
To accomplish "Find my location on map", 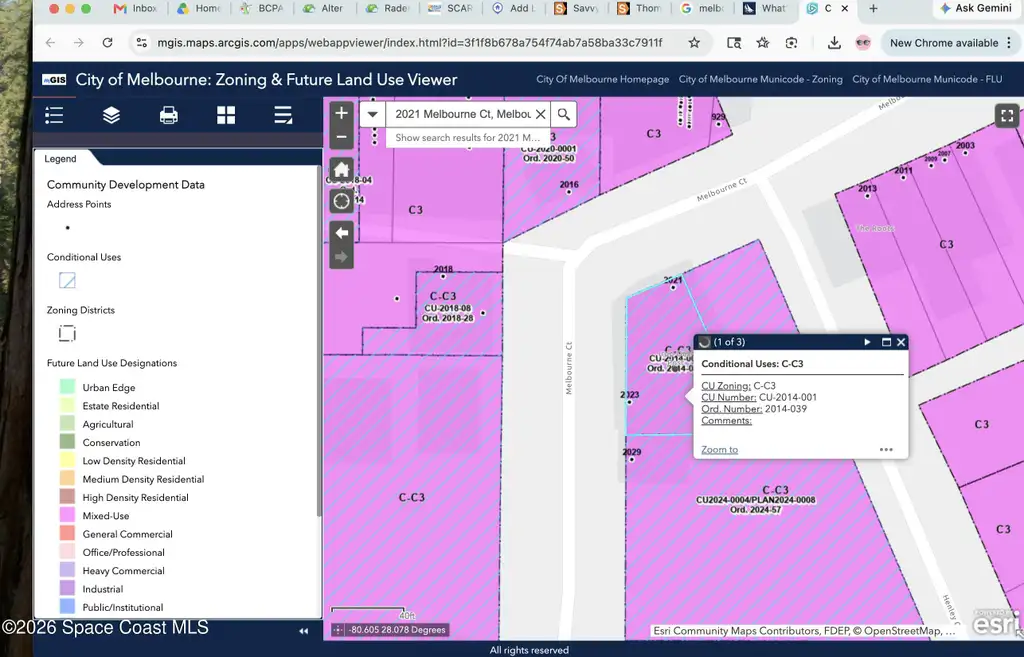I will pos(342,201).
